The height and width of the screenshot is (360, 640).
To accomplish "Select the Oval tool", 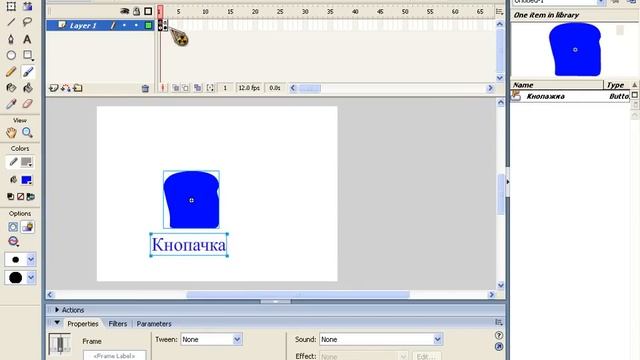I will click(11, 55).
